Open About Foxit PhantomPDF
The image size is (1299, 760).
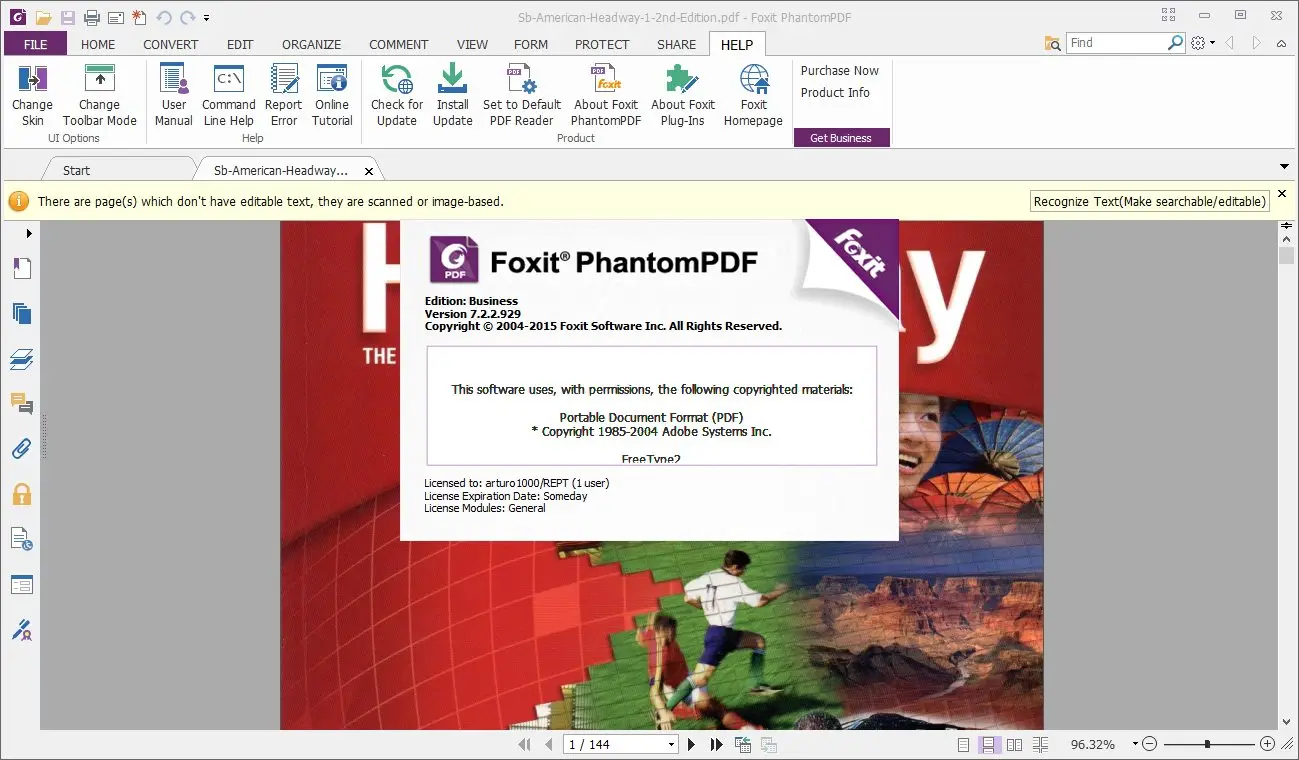tap(606, 96)
